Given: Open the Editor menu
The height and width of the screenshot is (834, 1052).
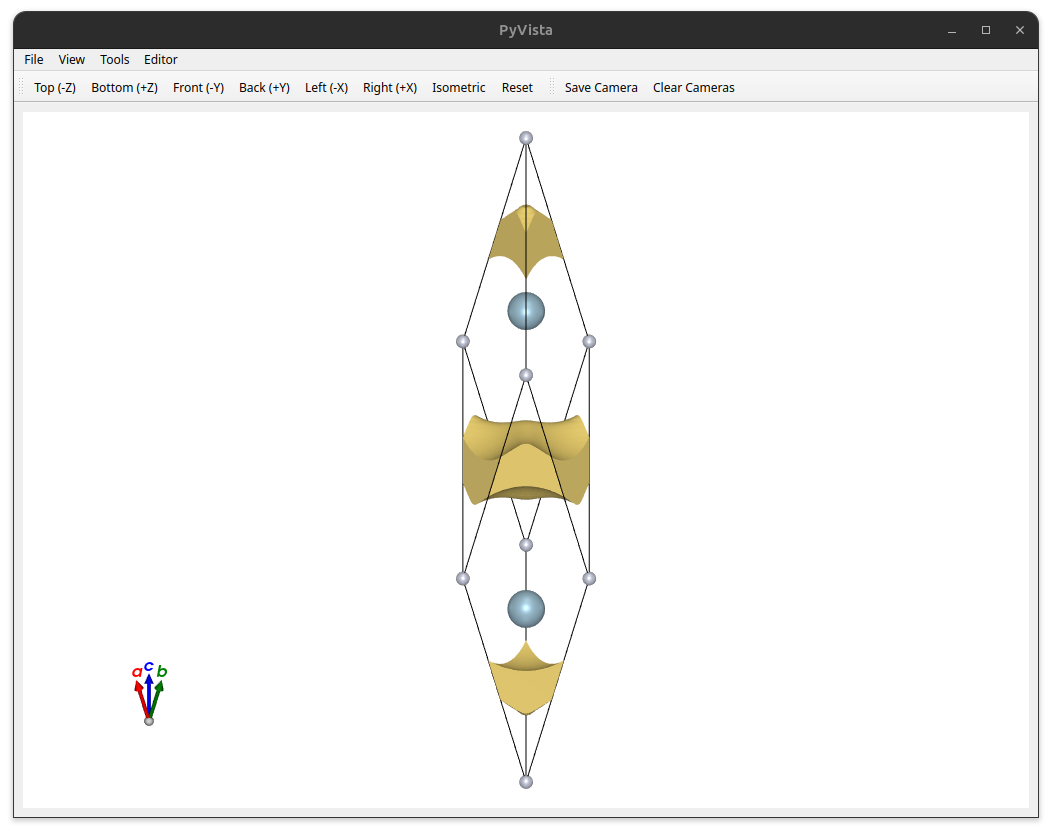Looking at the screenshot, I should click(160, 60).
